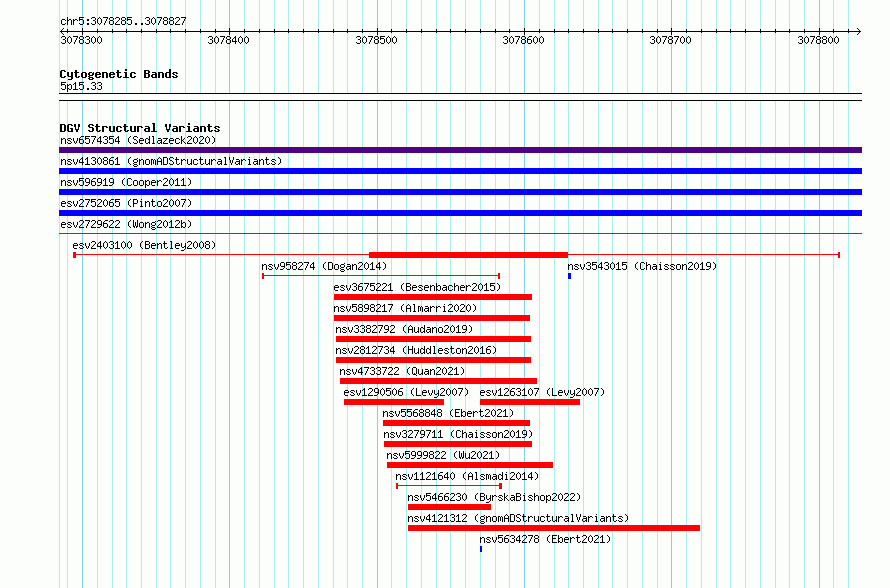Image resolution: width=890 pixels, height=588 pixels.
Task: Click the esv1290506 (Levy2007) label
Action: tap(406, 392)
